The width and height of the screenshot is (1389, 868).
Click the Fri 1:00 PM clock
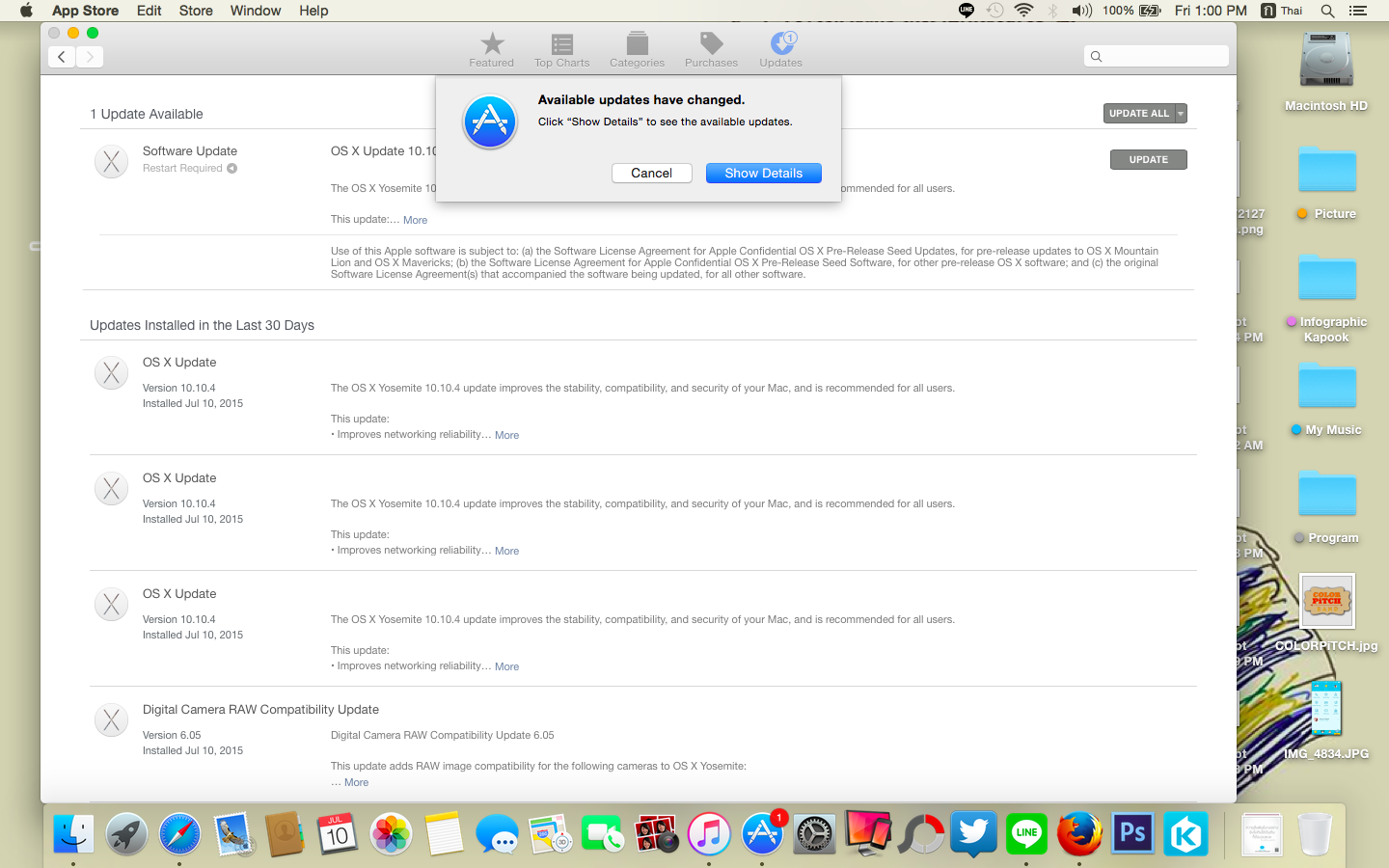[1211, 11]
